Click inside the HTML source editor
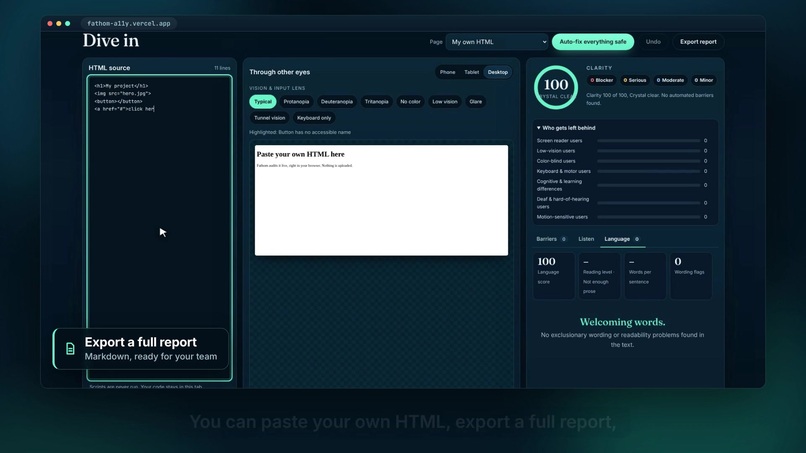The width and height of the screenshot is (806, 453). click(x=159, y=228)
